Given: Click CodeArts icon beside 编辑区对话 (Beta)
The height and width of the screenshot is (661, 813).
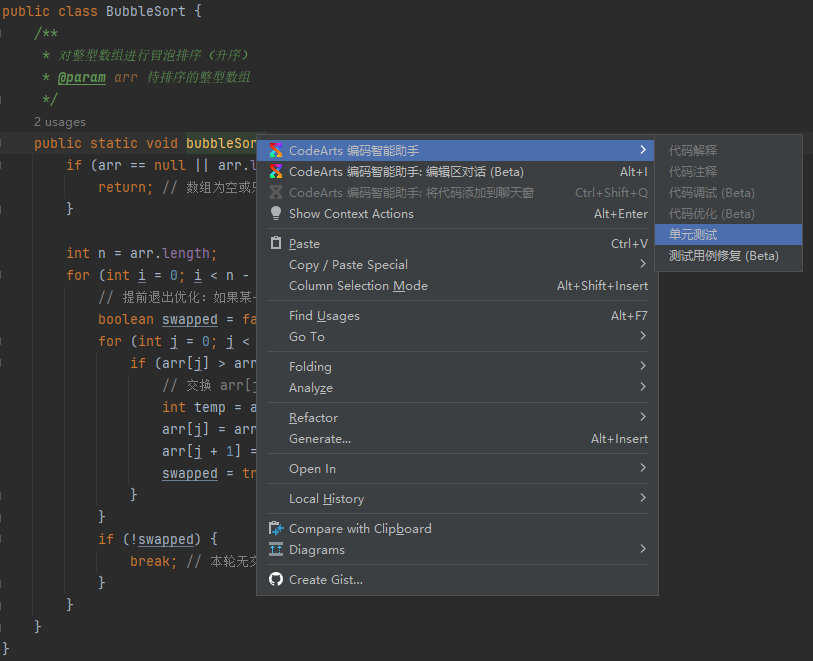Looking at the screenshot, I should pos(276,172).
